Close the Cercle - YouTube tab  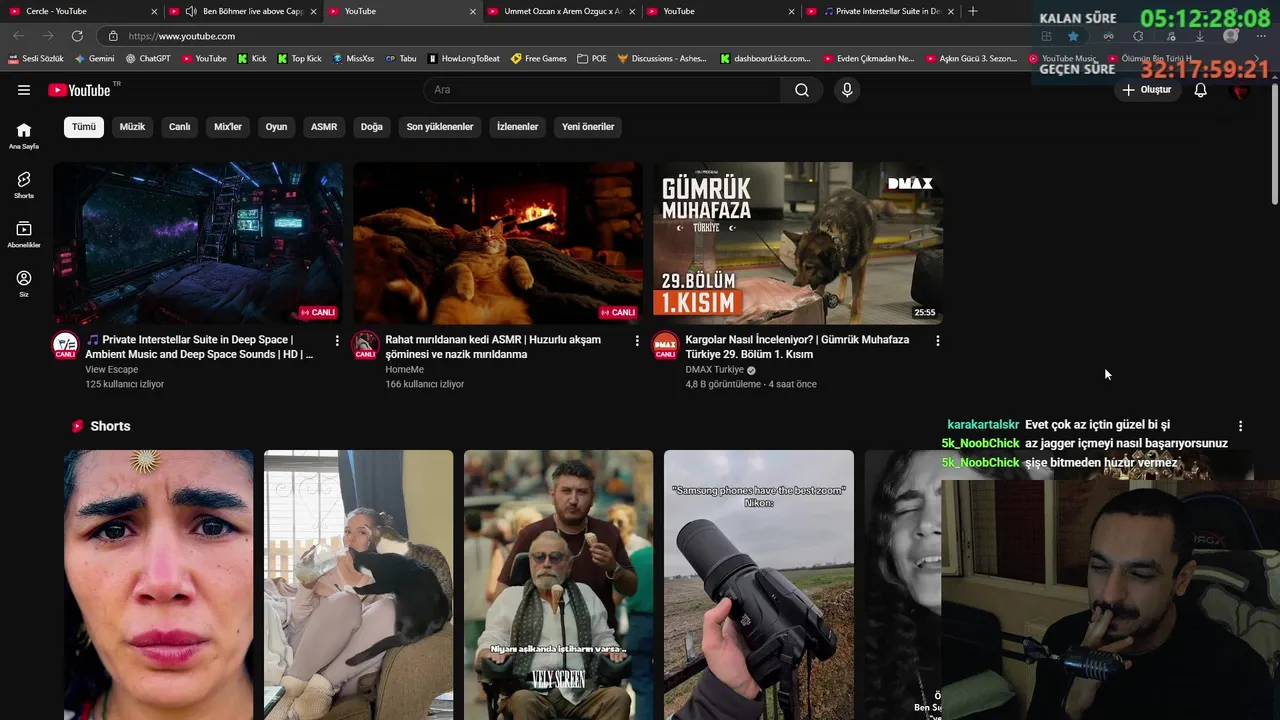coord(154,12)
